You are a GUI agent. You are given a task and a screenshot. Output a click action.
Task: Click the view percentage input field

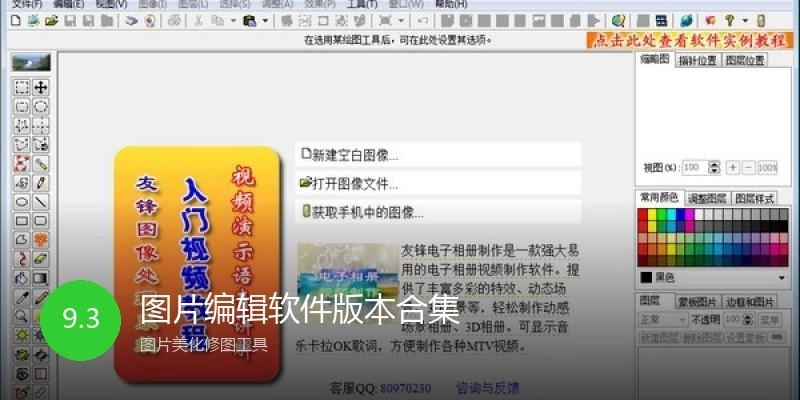point(695,167)
